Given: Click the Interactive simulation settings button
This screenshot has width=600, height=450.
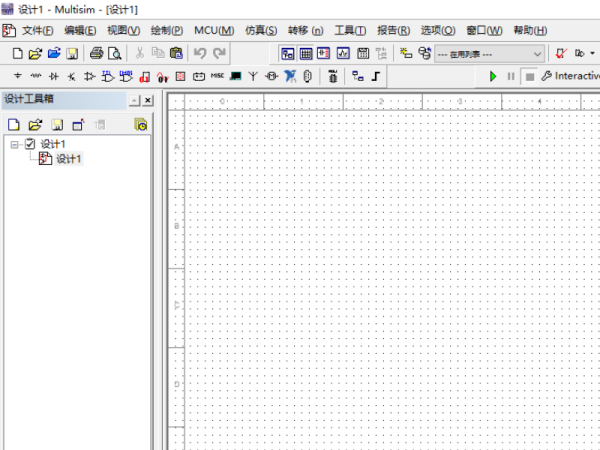Looking at the screenshot, I should (x=570, y=76).
